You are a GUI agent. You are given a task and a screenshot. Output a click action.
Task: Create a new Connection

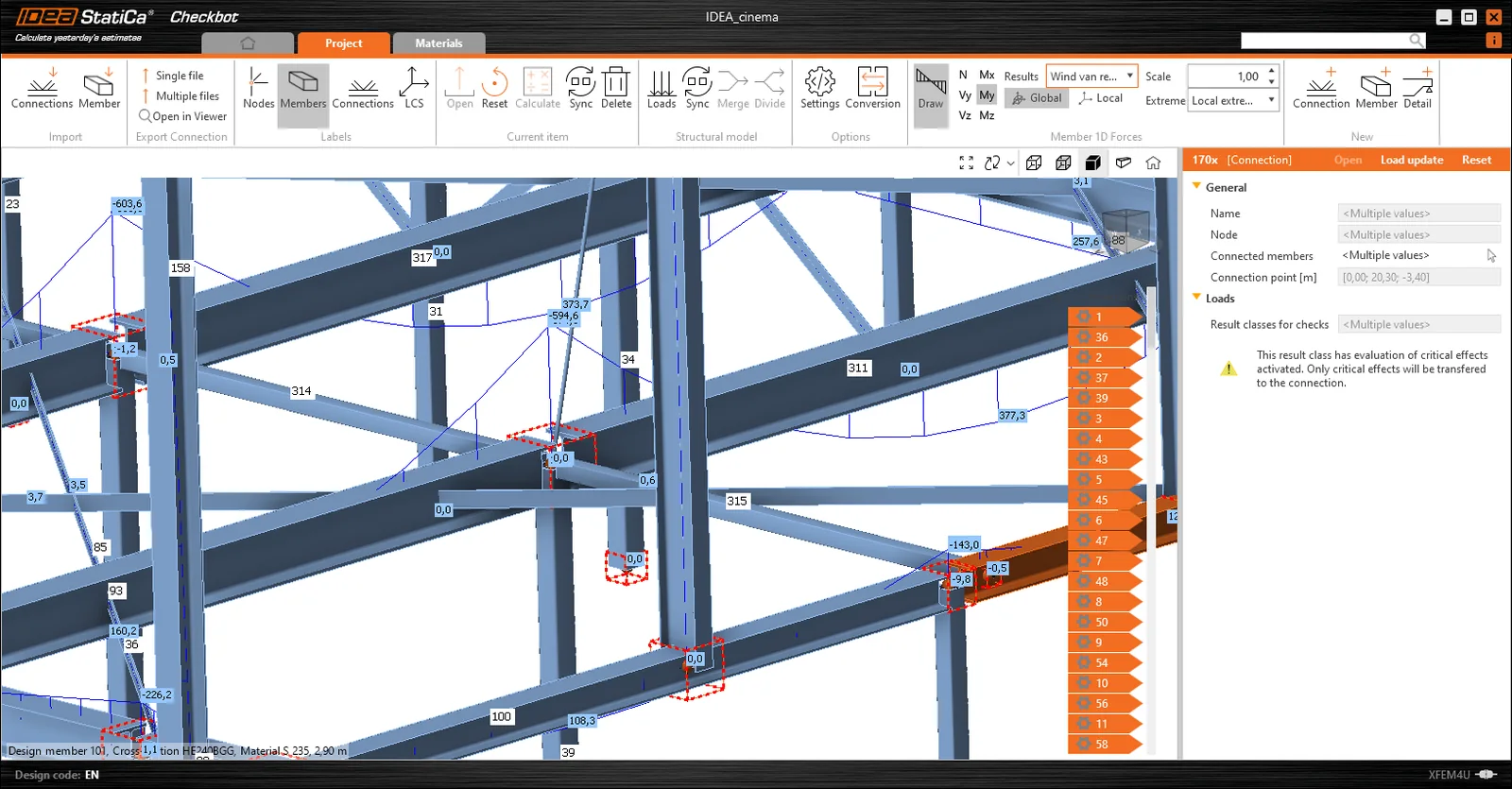(1321, 88)
